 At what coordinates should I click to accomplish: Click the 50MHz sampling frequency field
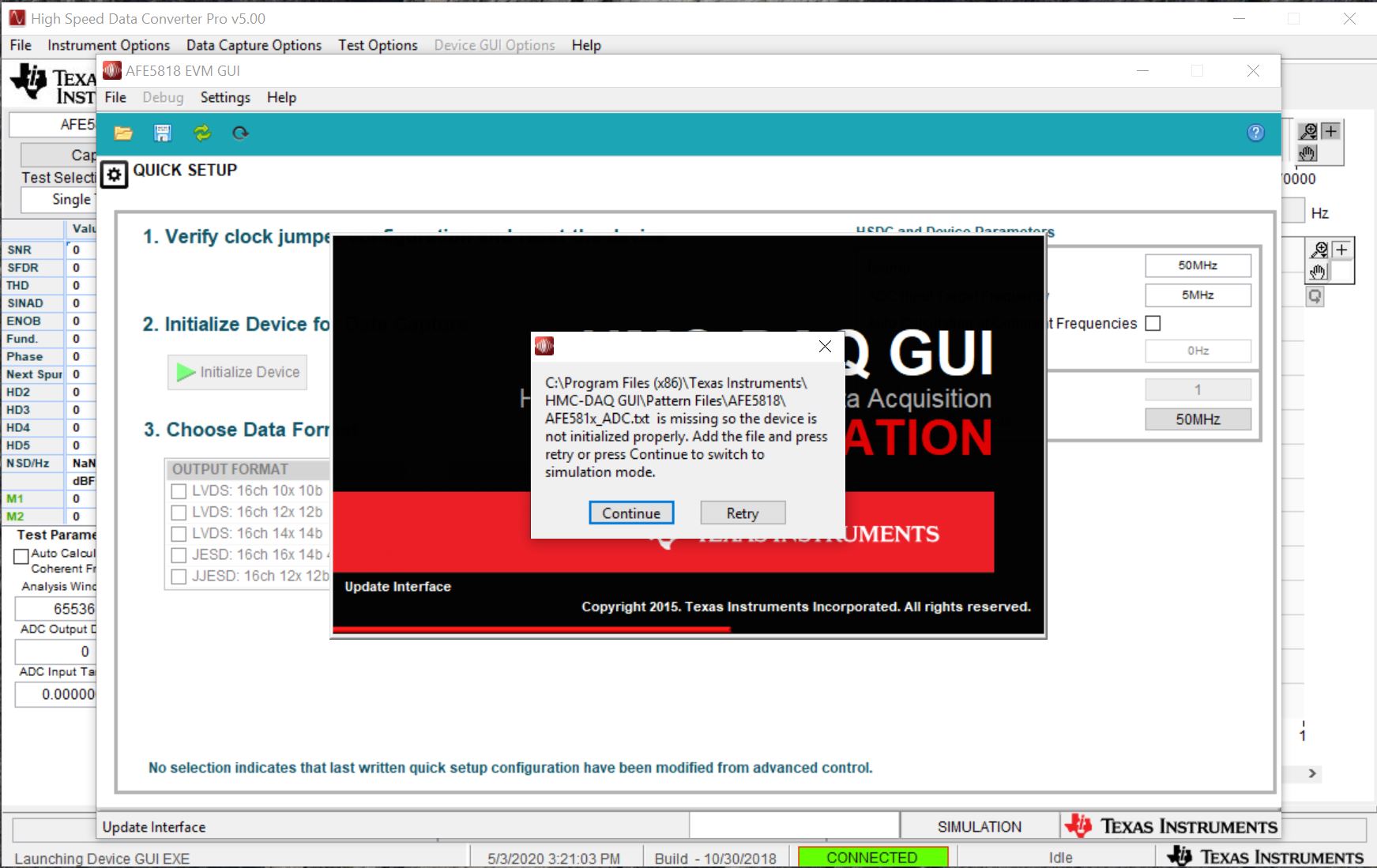[x=1198, y=265]
